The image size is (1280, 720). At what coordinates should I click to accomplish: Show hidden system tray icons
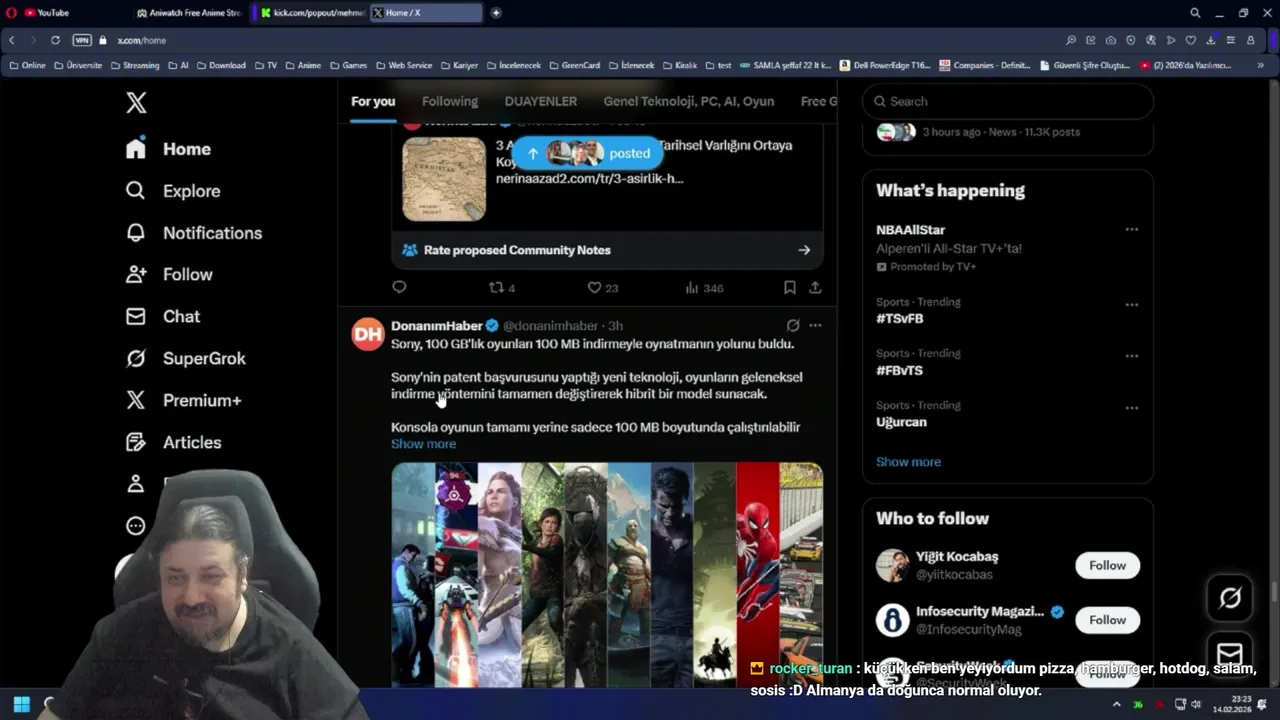pos(1116,704)
